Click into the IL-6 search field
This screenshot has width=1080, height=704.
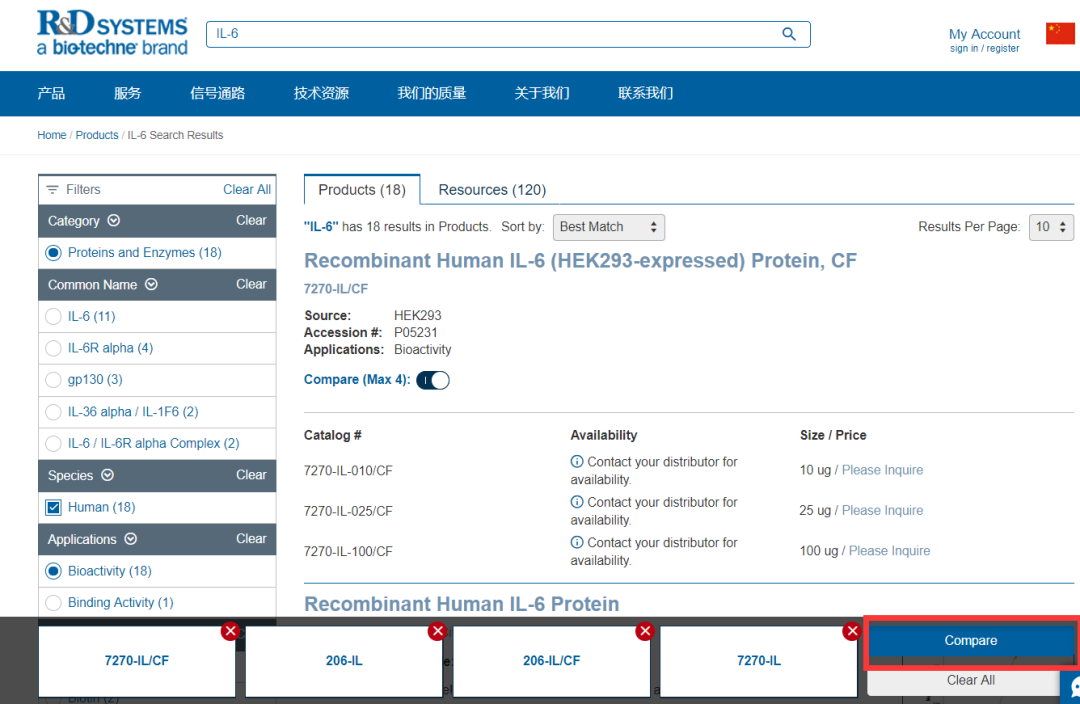click(490, 34)
